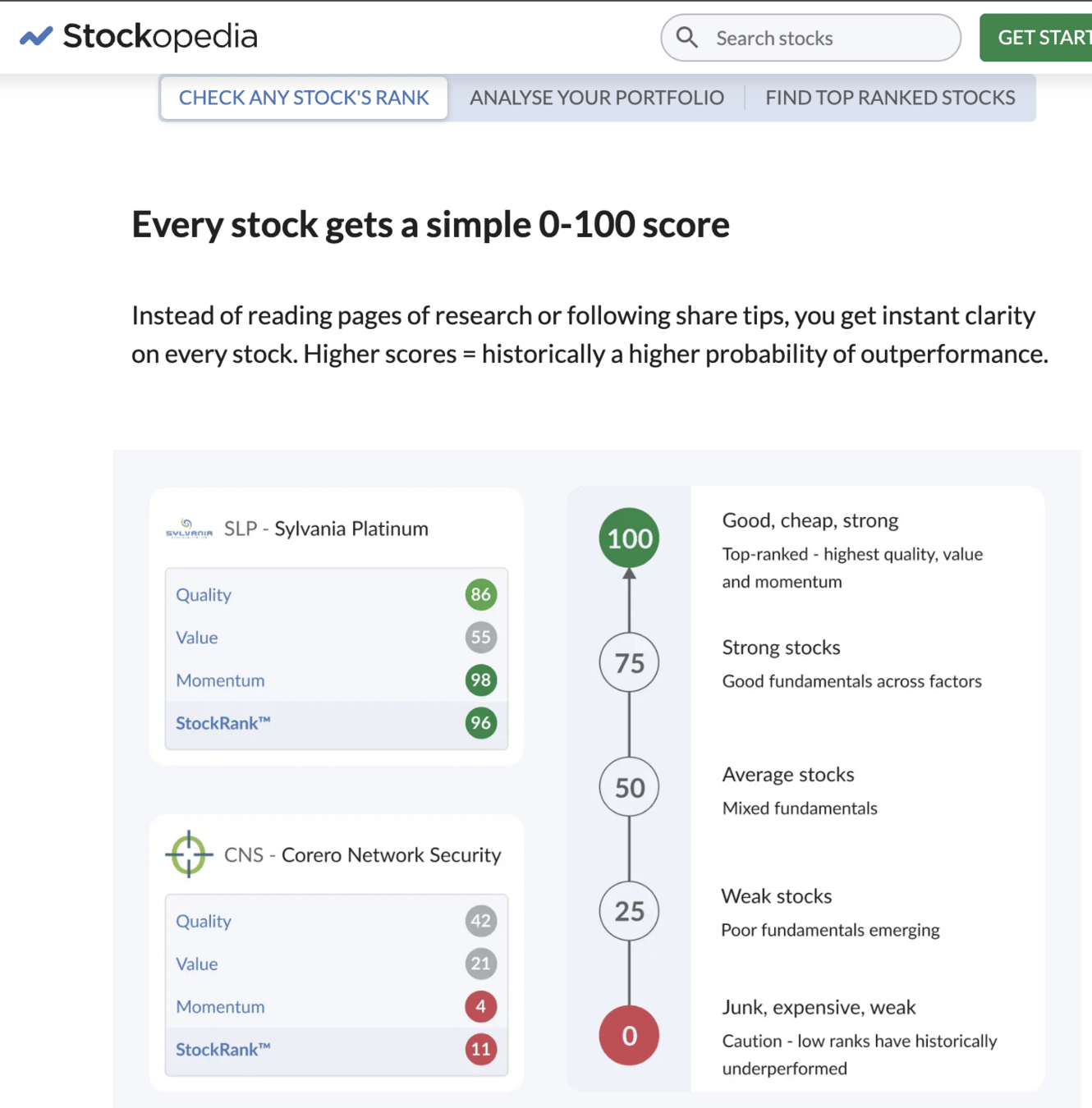Click Corero's Momentum score badge 4
Screen dimensions: 1092x1108
(481, 1006)
